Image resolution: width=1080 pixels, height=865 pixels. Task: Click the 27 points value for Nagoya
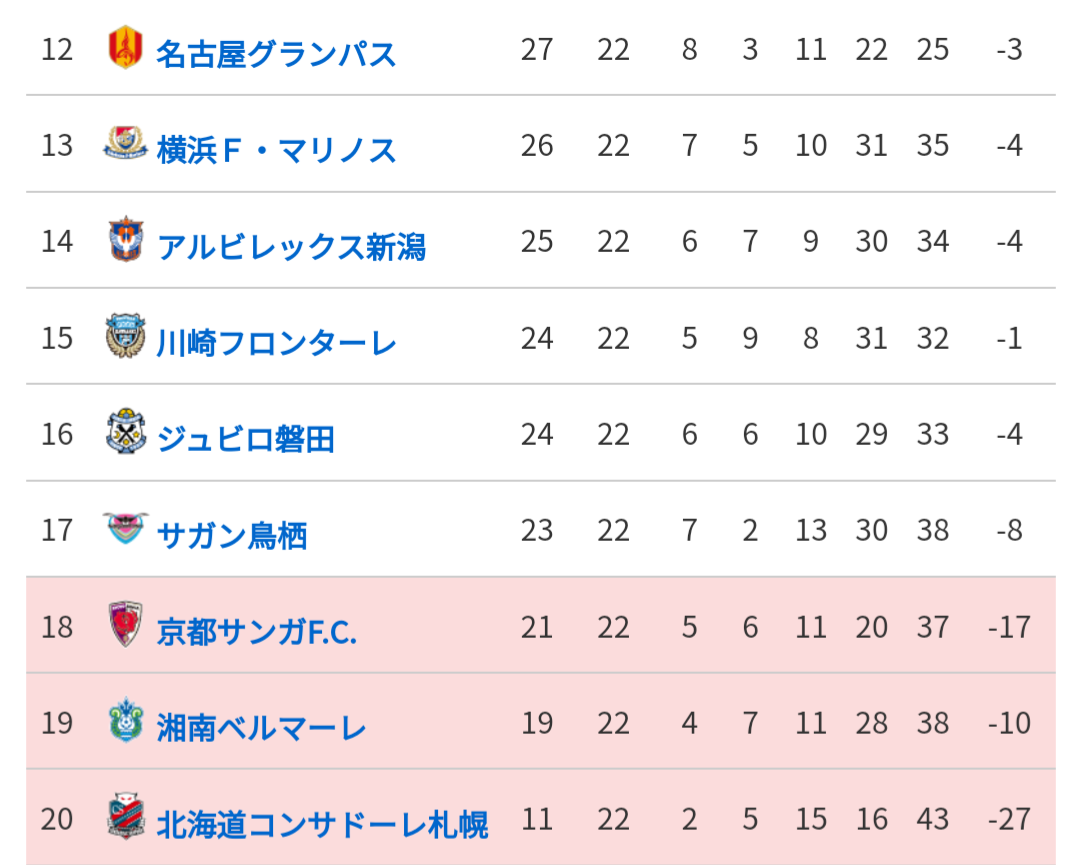point(537,50)
